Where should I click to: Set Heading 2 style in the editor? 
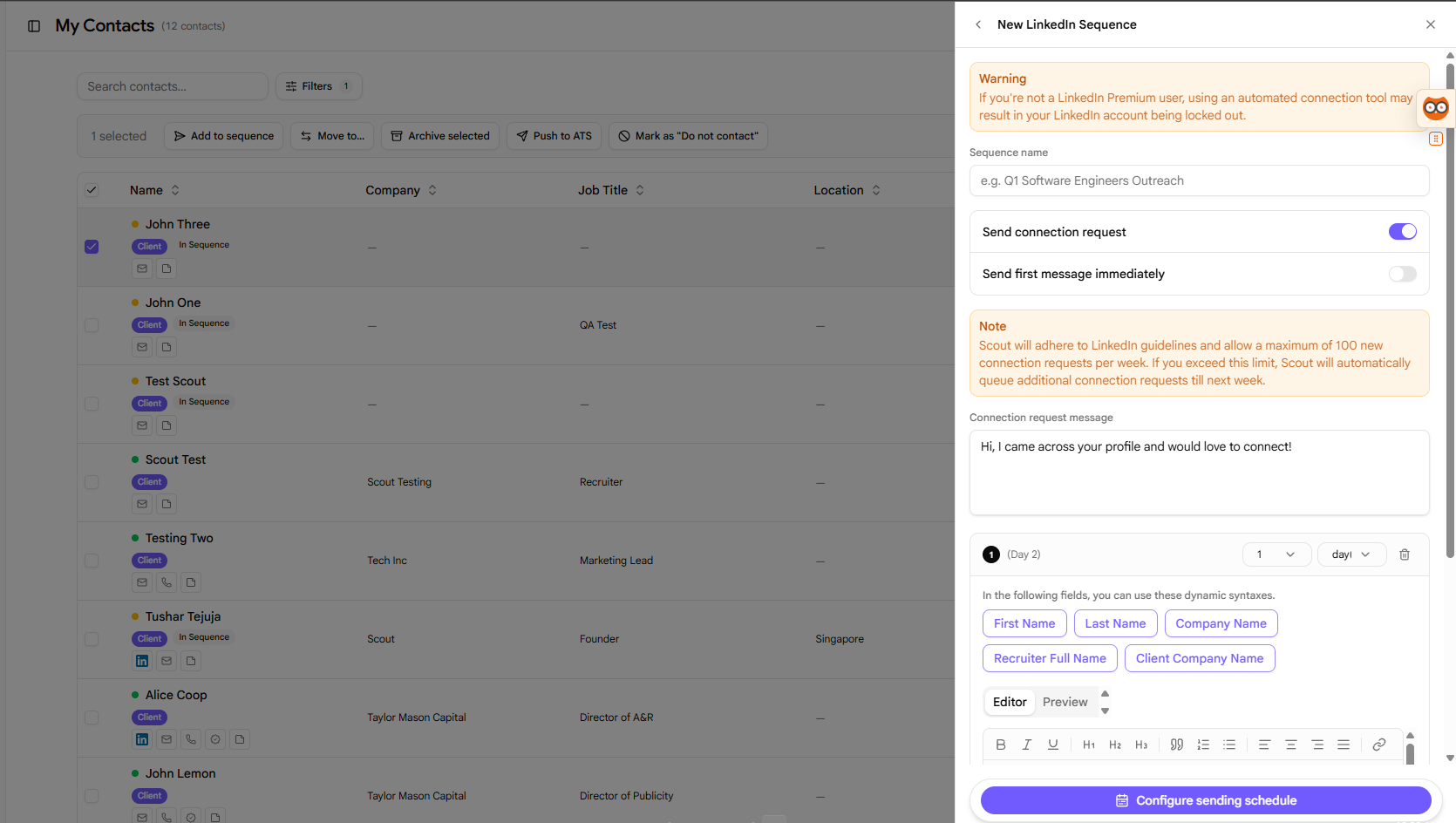tap(1115, 745)
